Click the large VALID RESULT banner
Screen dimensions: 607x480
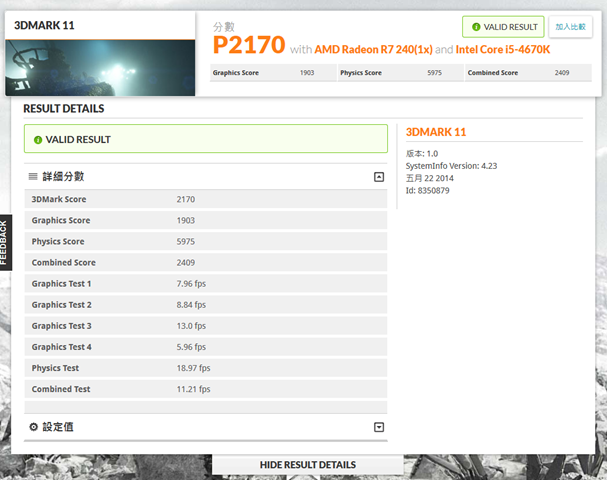206,139
